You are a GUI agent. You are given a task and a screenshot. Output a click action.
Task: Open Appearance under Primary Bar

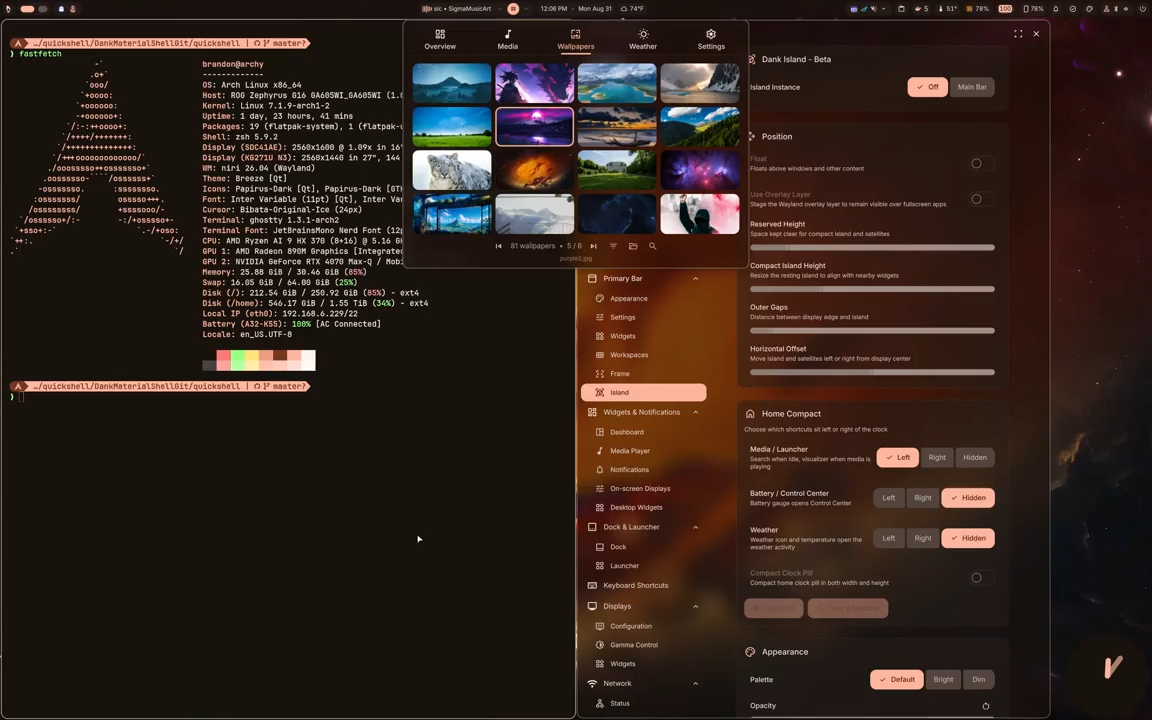click(x=628, y=298)
